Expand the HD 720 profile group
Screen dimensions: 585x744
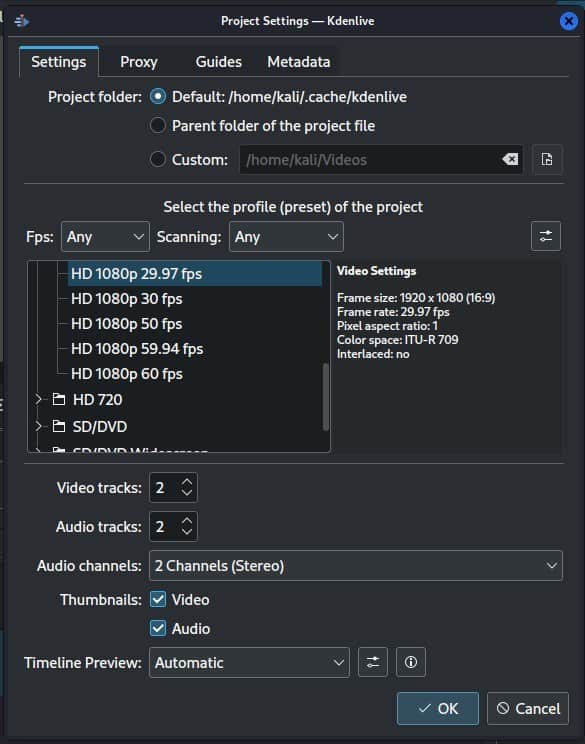click(x=38, y=399)
